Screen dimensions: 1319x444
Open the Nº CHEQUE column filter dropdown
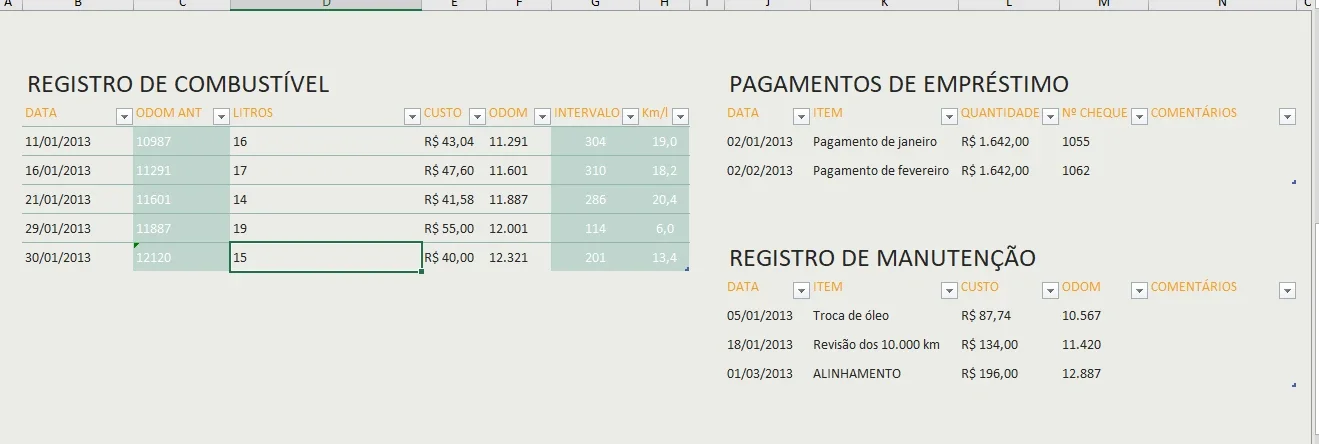(1139, 117)
